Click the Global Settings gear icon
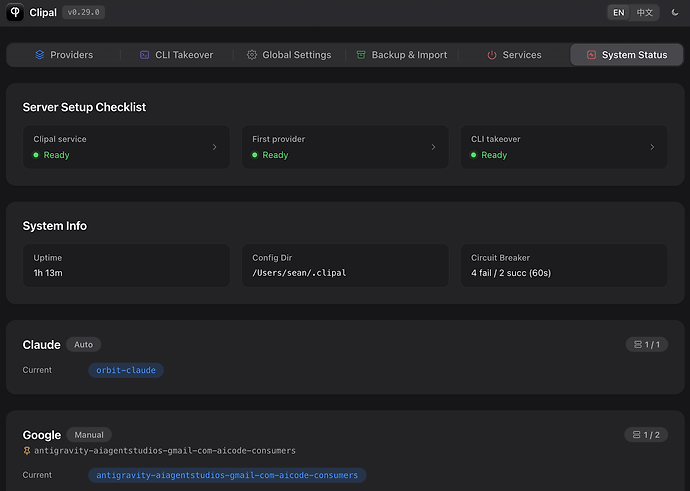Screen dimensions: 690x491 click(252, 55)
